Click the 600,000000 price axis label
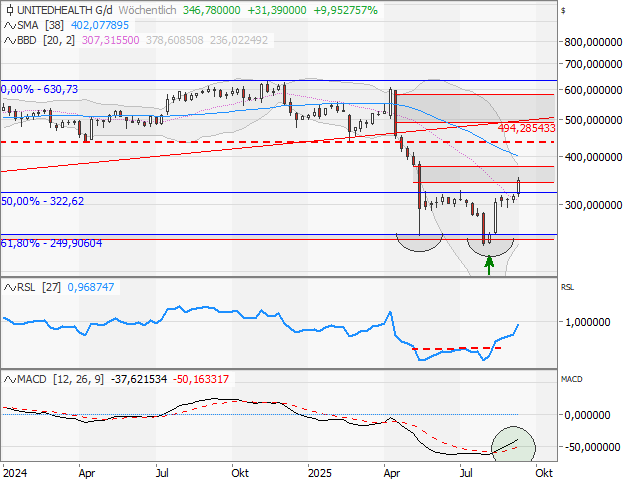Screen dimensions: 640x480 pos(593,91)
